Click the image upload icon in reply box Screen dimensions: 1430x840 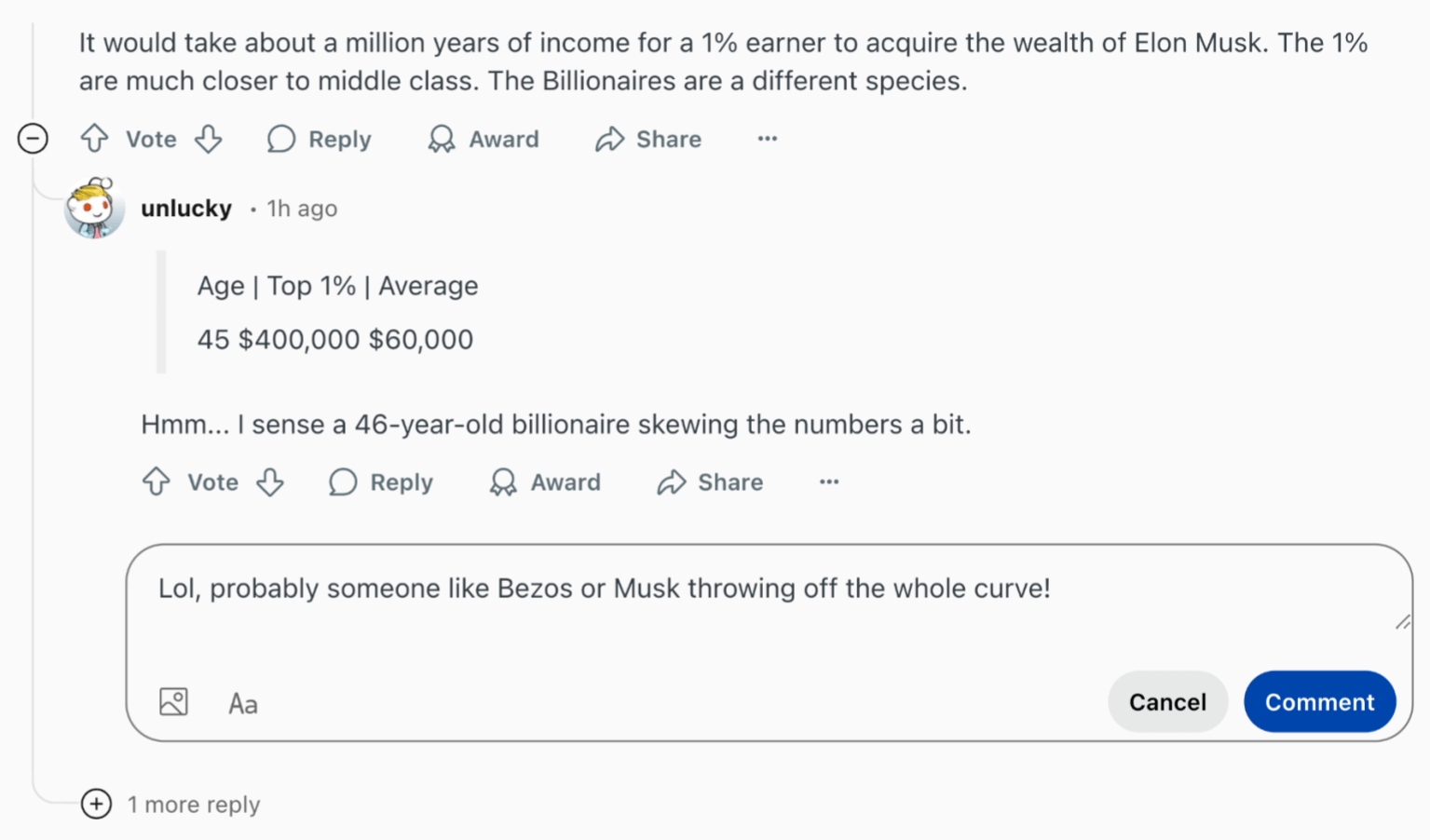click(173, 701)
